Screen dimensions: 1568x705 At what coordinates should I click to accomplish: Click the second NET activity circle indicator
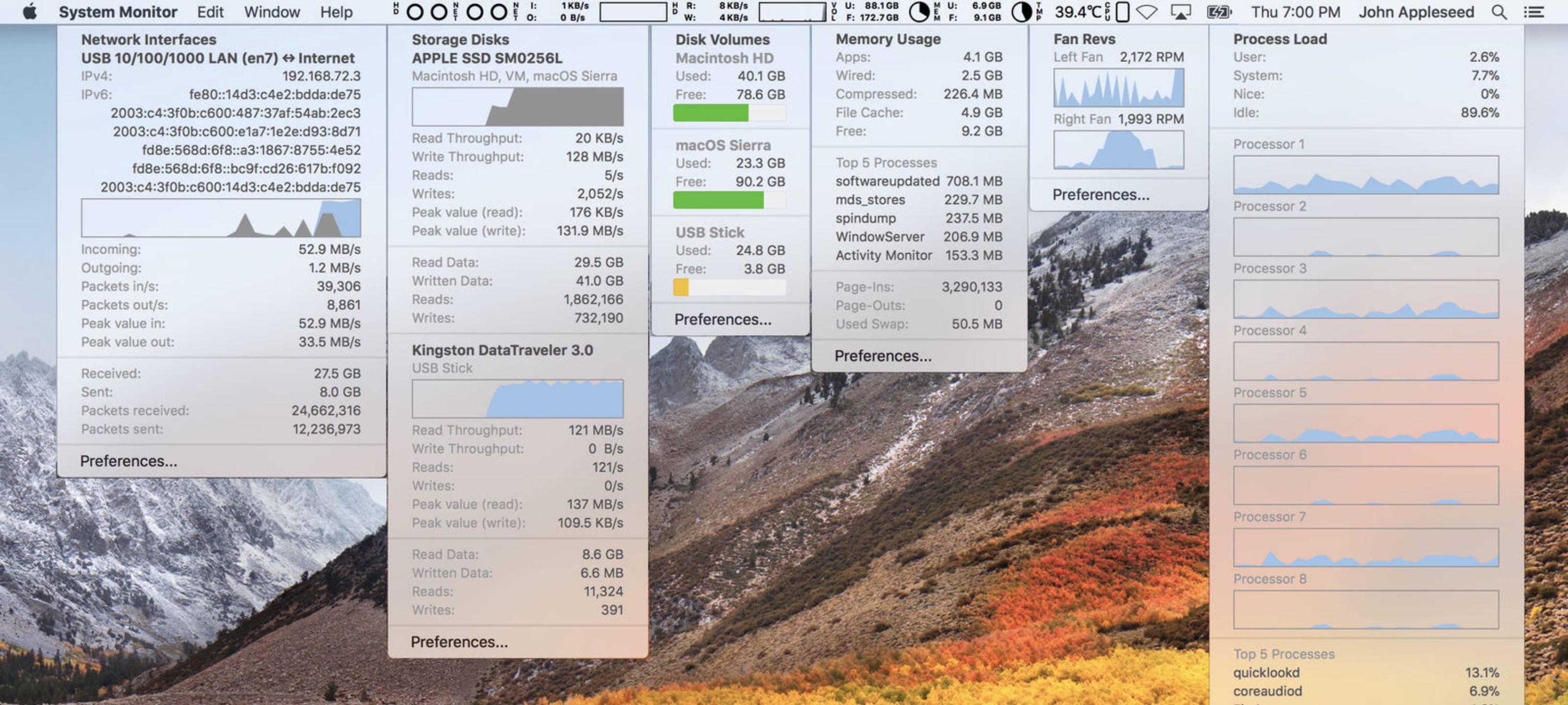pos(498,11)
